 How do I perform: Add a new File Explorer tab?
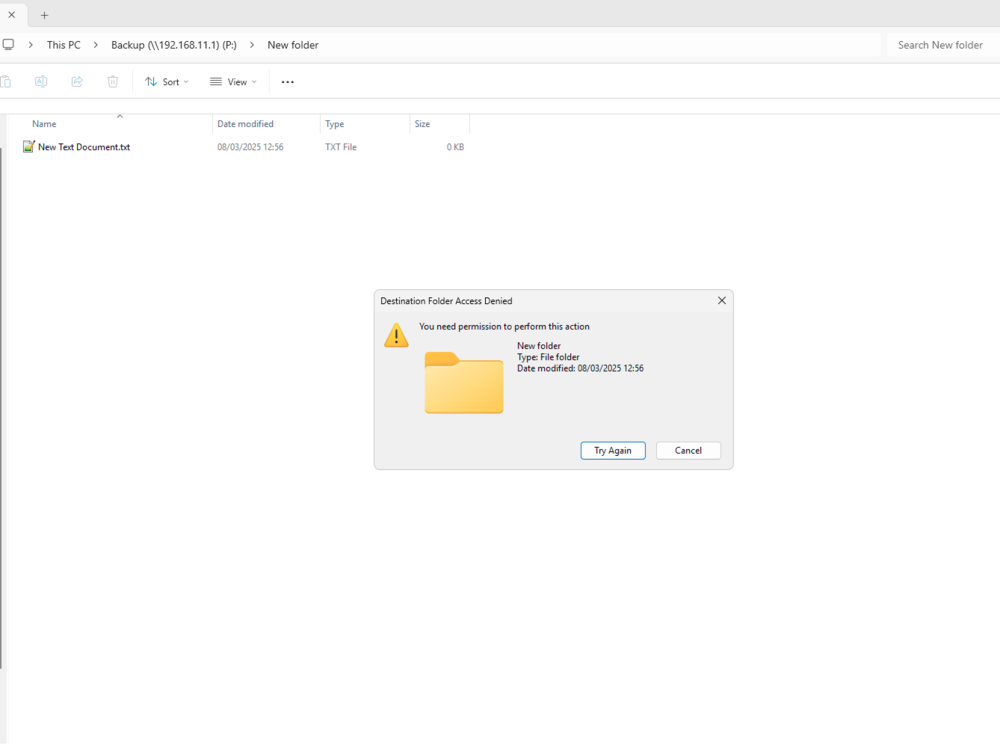tap(44, 15)
